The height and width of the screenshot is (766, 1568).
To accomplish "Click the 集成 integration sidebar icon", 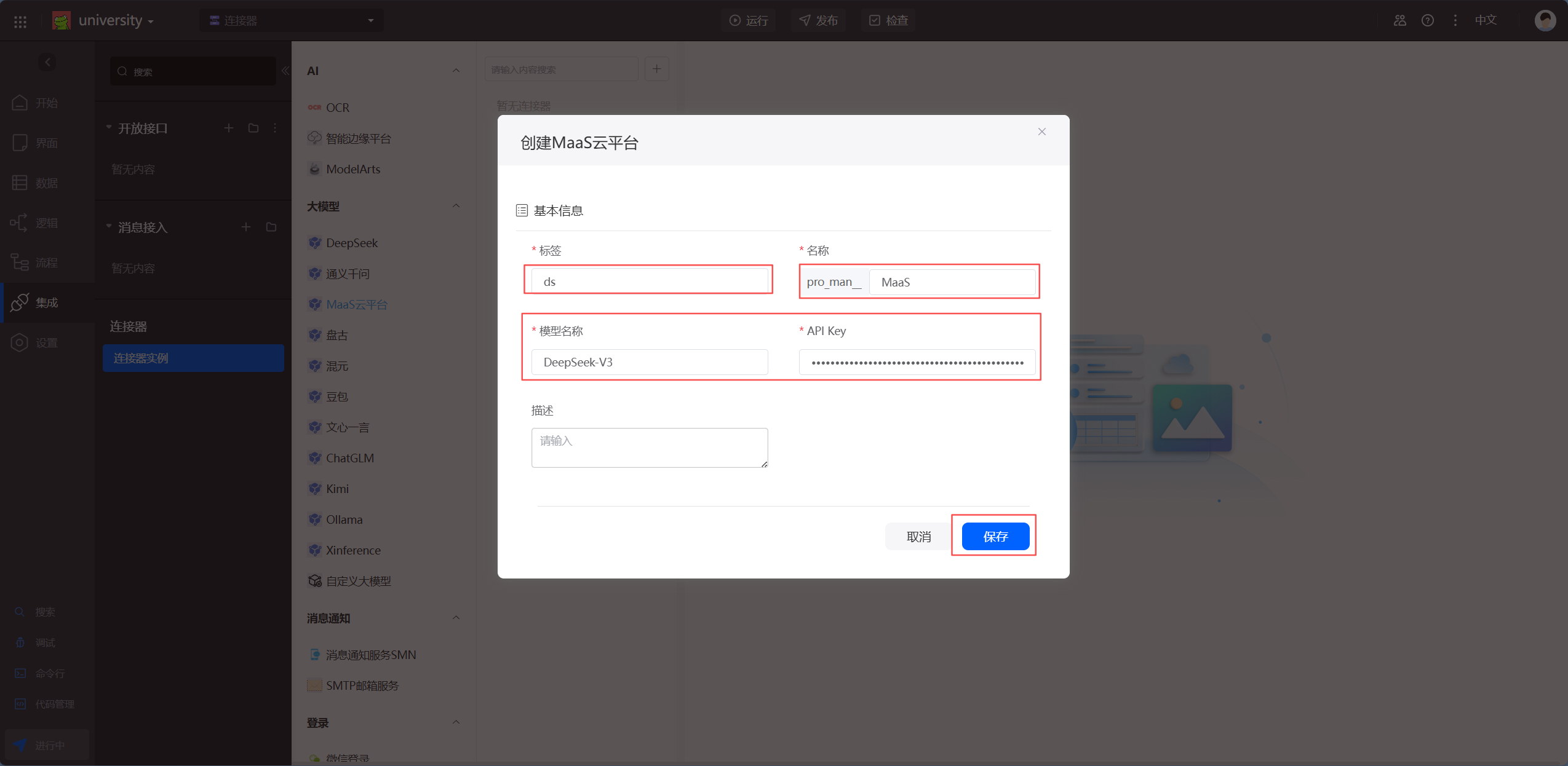I will [x=20, y=302].
